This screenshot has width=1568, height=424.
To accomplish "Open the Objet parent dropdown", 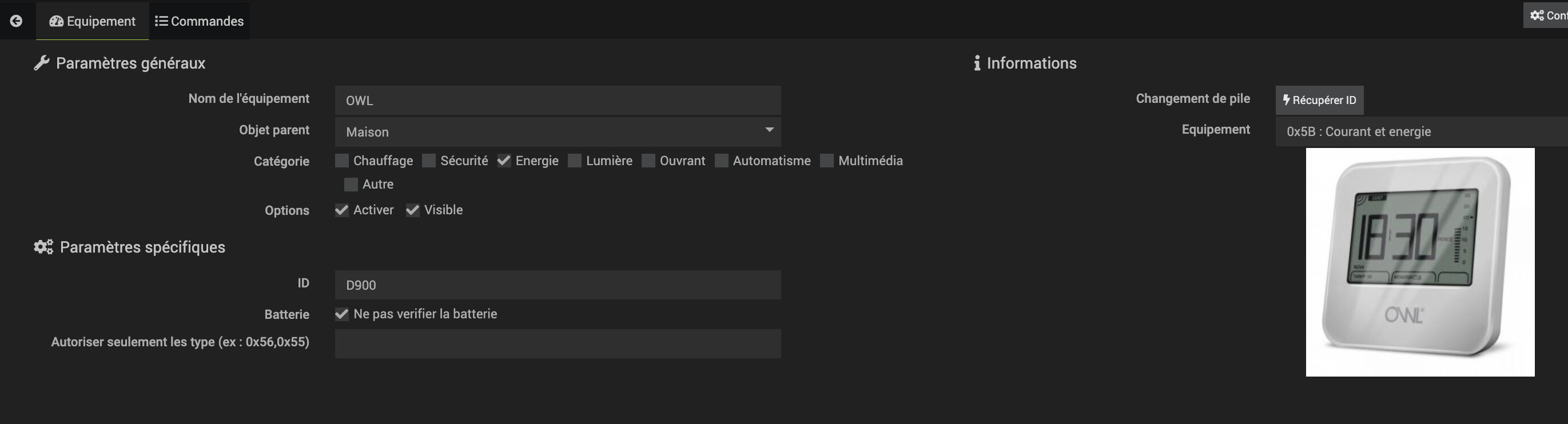I will click(558, 132).
